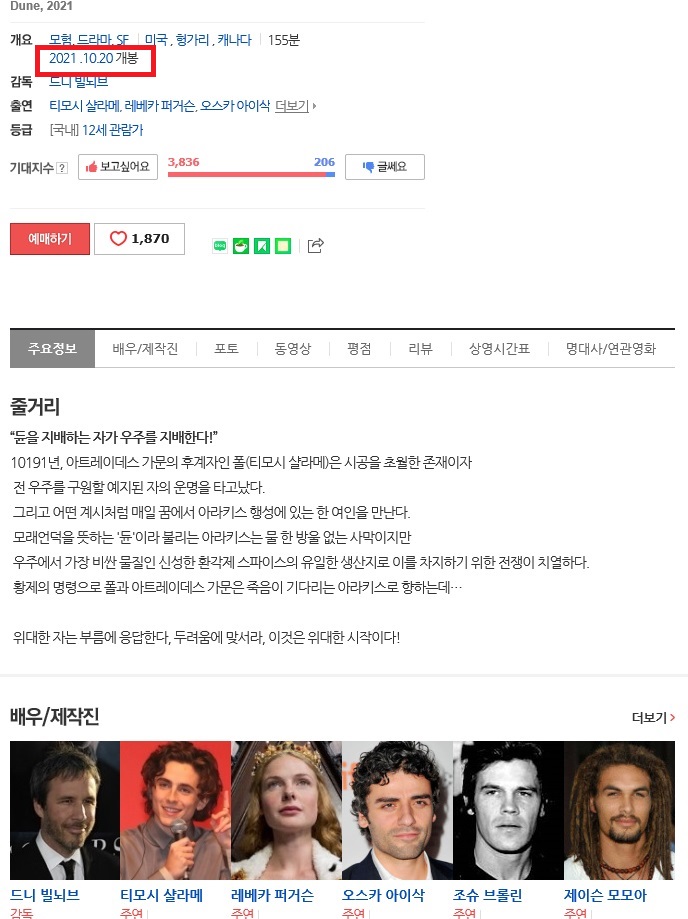Expand cast list with 더보기 arrow
The image size is (688, 919).
tap(295, 106)
